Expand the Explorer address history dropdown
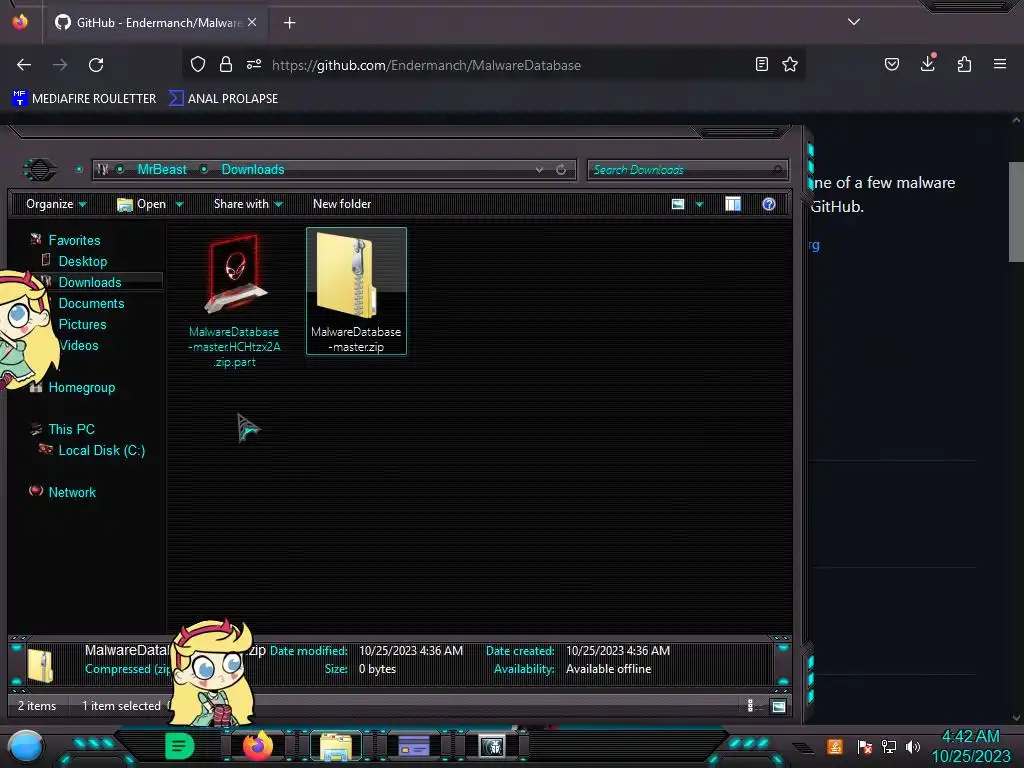1024x768 pixels. (x=539, y=170)
